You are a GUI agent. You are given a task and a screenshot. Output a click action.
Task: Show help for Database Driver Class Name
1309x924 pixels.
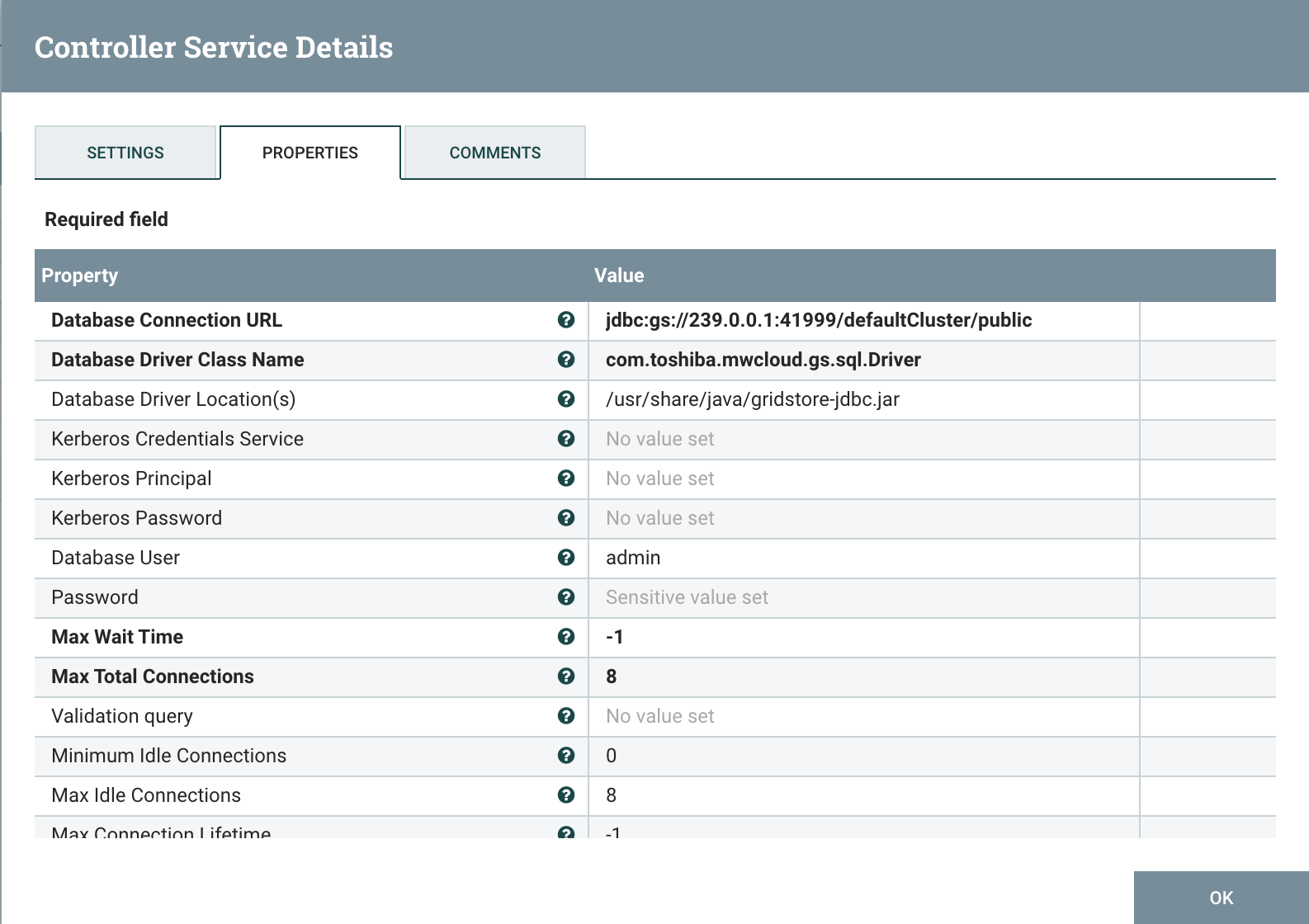click(x=566, y=360)
